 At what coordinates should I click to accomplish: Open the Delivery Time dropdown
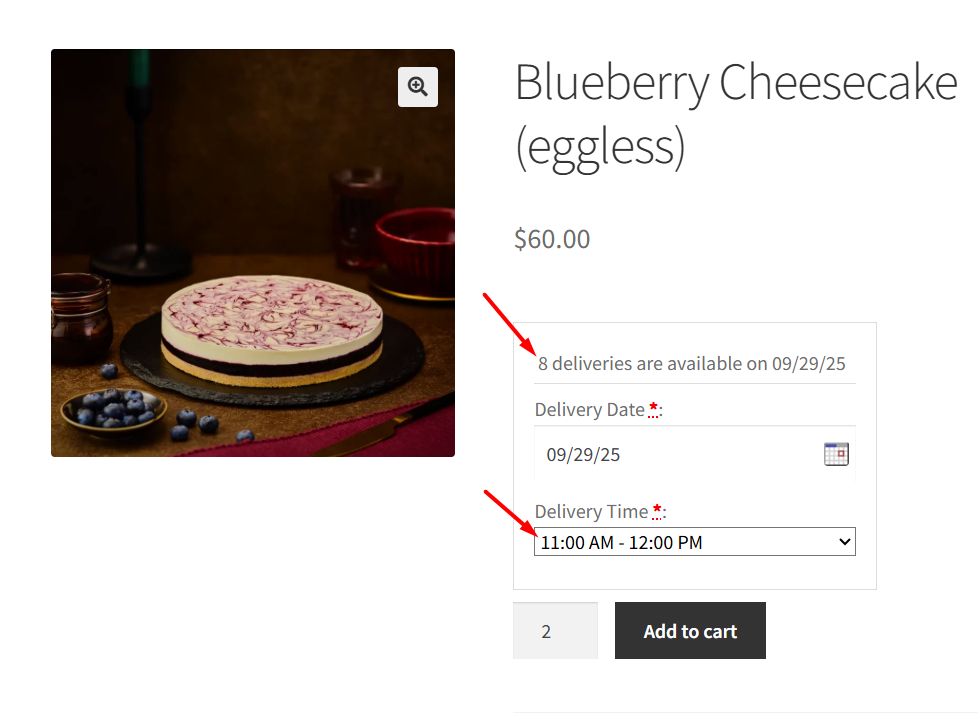point(694,542)
